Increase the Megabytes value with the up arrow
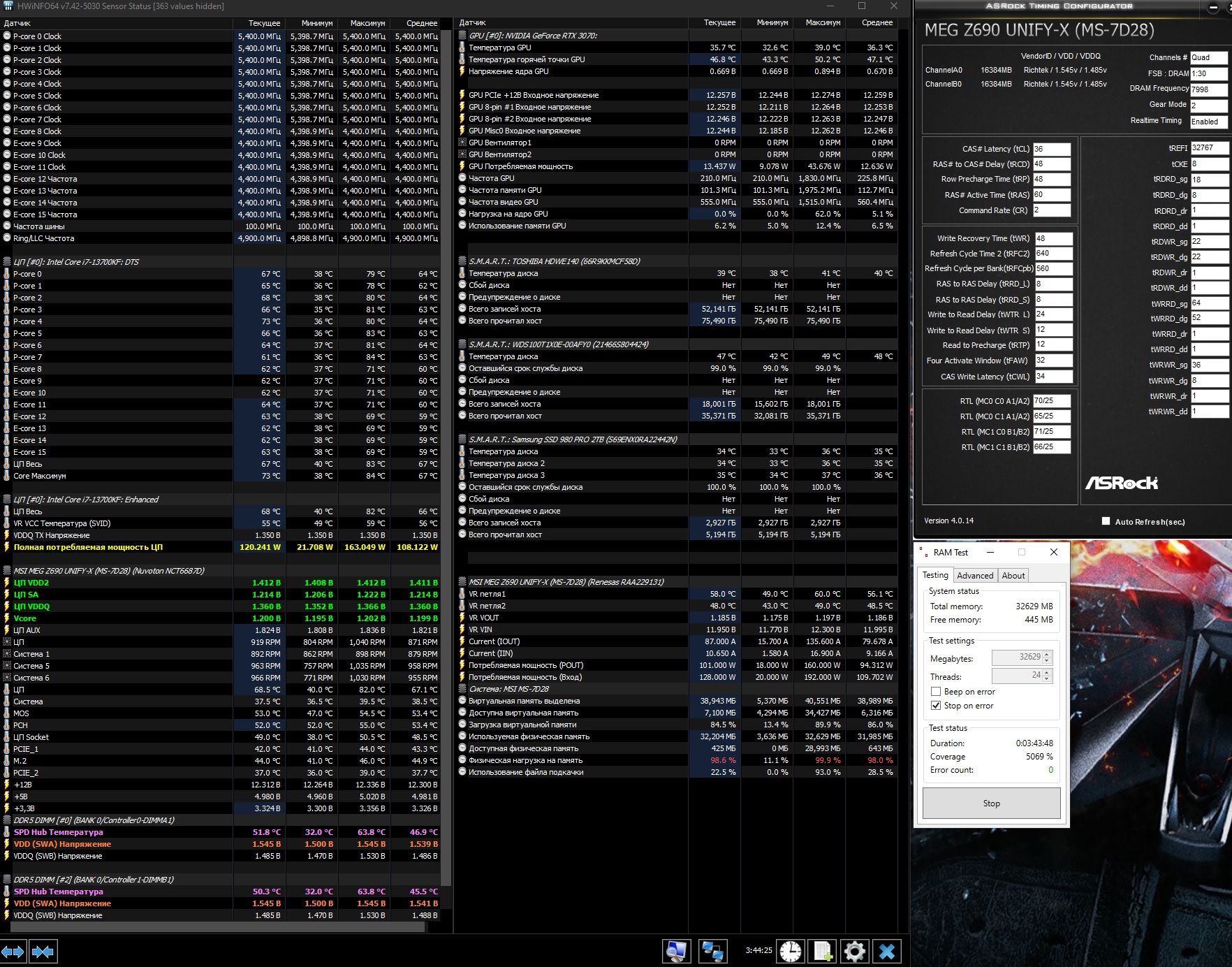The image size is (1232, 967). [x=1047, y=654]
